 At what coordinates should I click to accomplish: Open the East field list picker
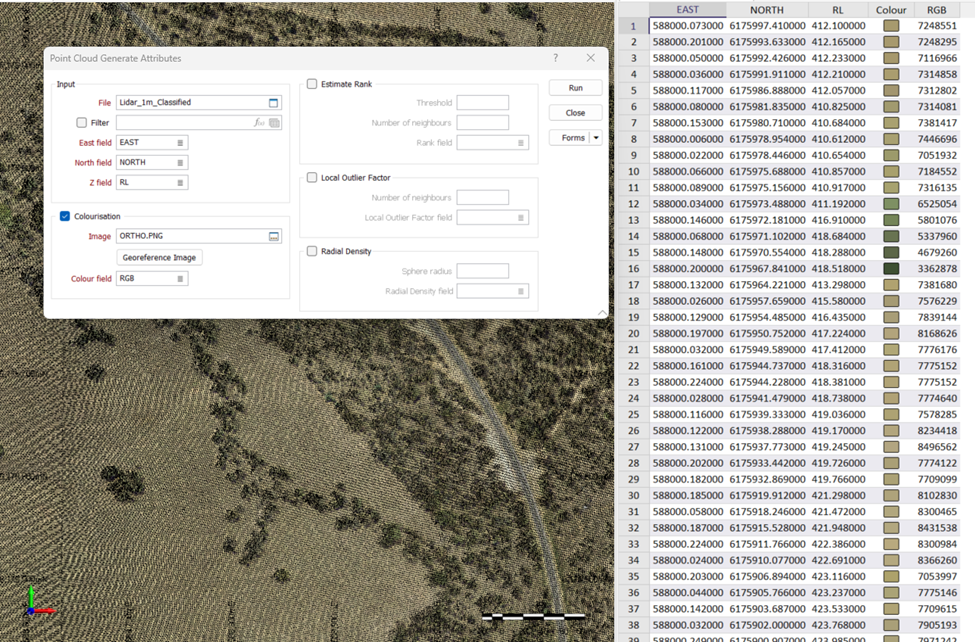click(x=180, y=143)
